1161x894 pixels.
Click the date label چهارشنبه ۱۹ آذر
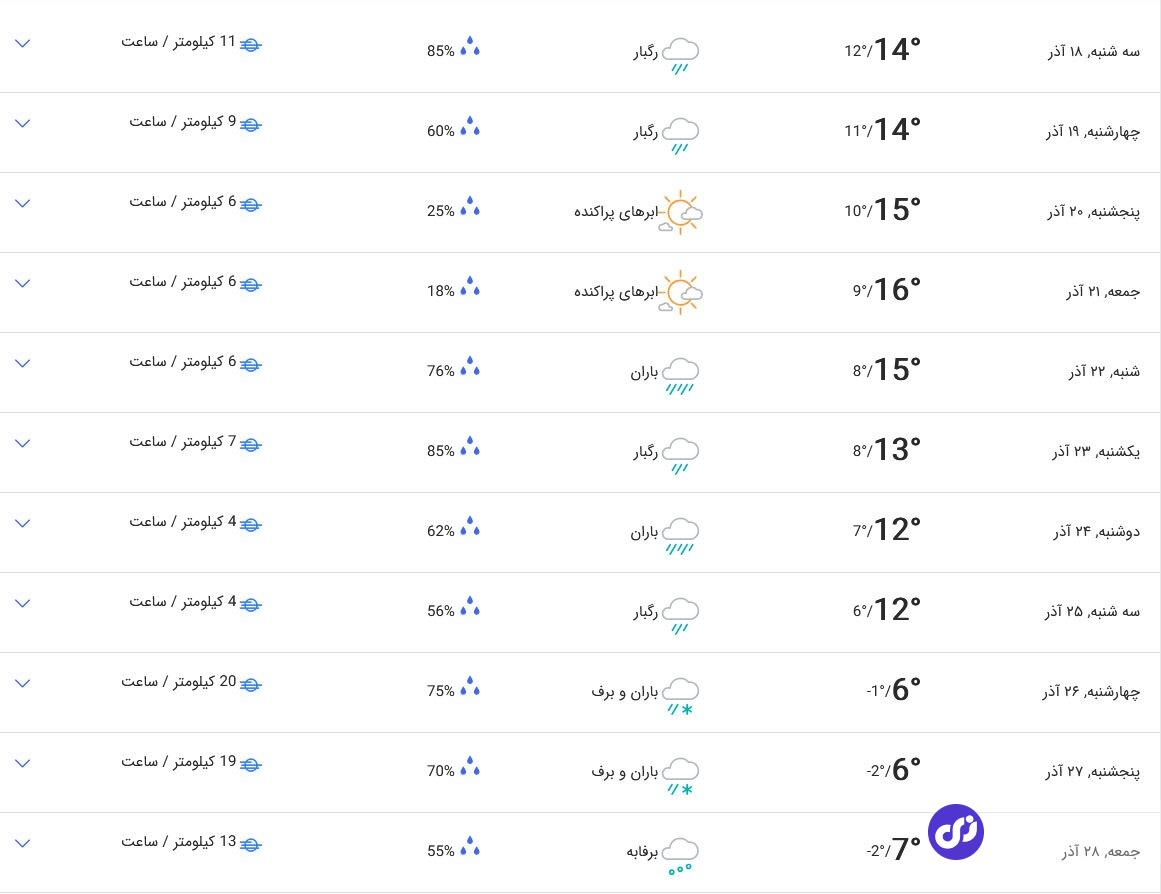1092,131
